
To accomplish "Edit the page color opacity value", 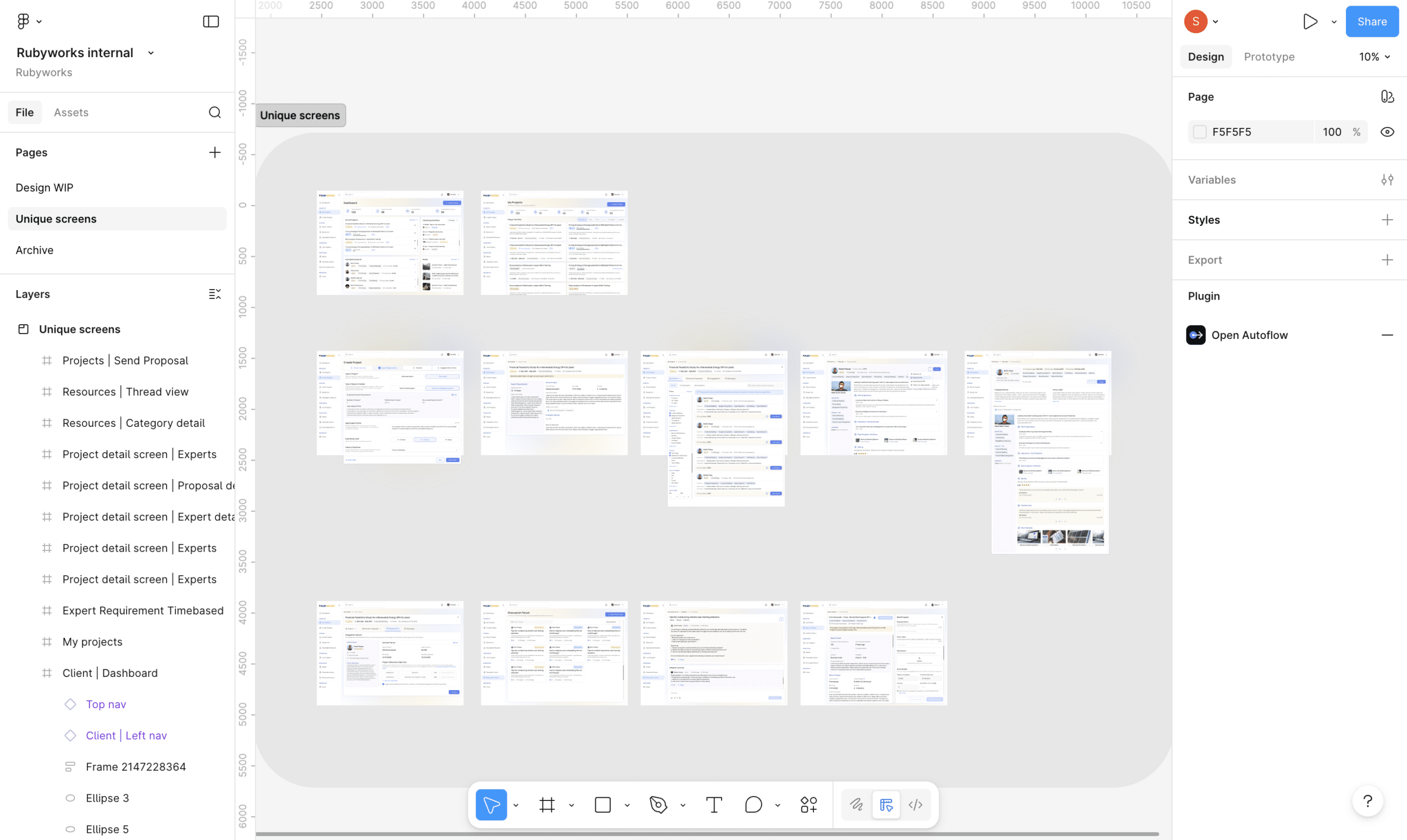I will [x=1332, y=132].
